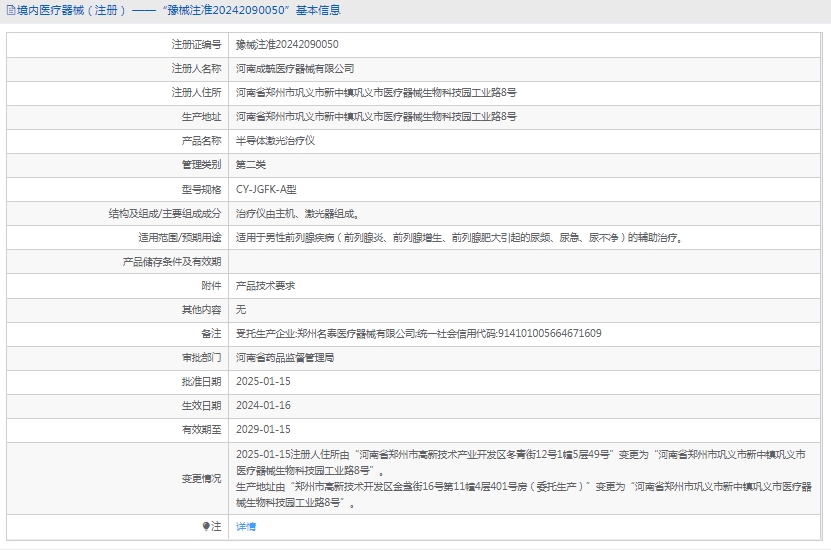Click approval date 2025-01-15

pyautogui.click(x=263, y=381)
